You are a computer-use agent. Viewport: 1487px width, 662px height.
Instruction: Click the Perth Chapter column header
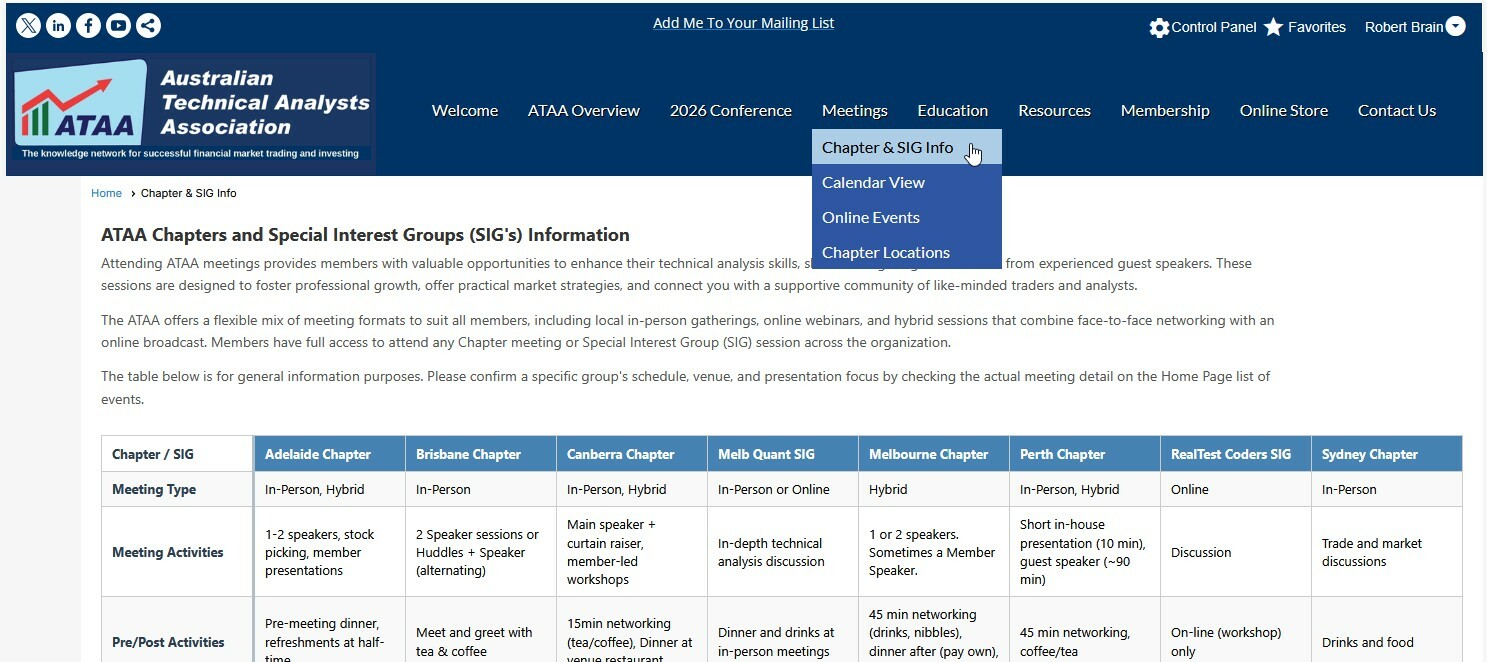tap(1085, 454)
